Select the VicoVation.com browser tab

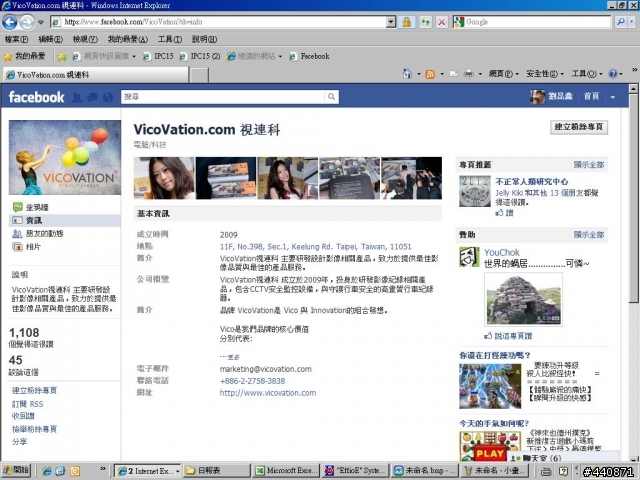tap(96, 75)
